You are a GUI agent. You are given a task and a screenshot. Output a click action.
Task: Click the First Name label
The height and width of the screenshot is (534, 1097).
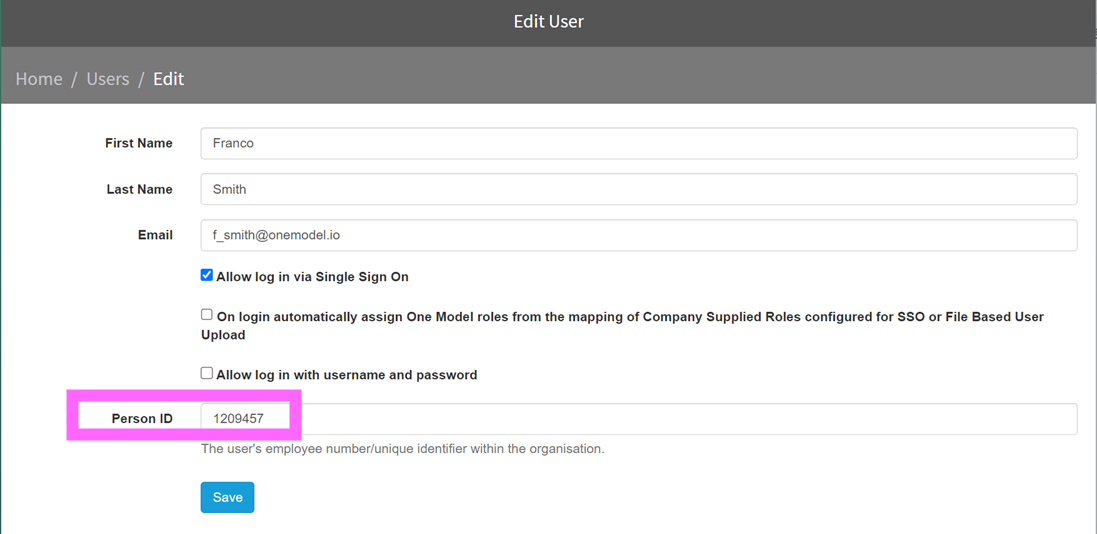[x=139, y=143]
